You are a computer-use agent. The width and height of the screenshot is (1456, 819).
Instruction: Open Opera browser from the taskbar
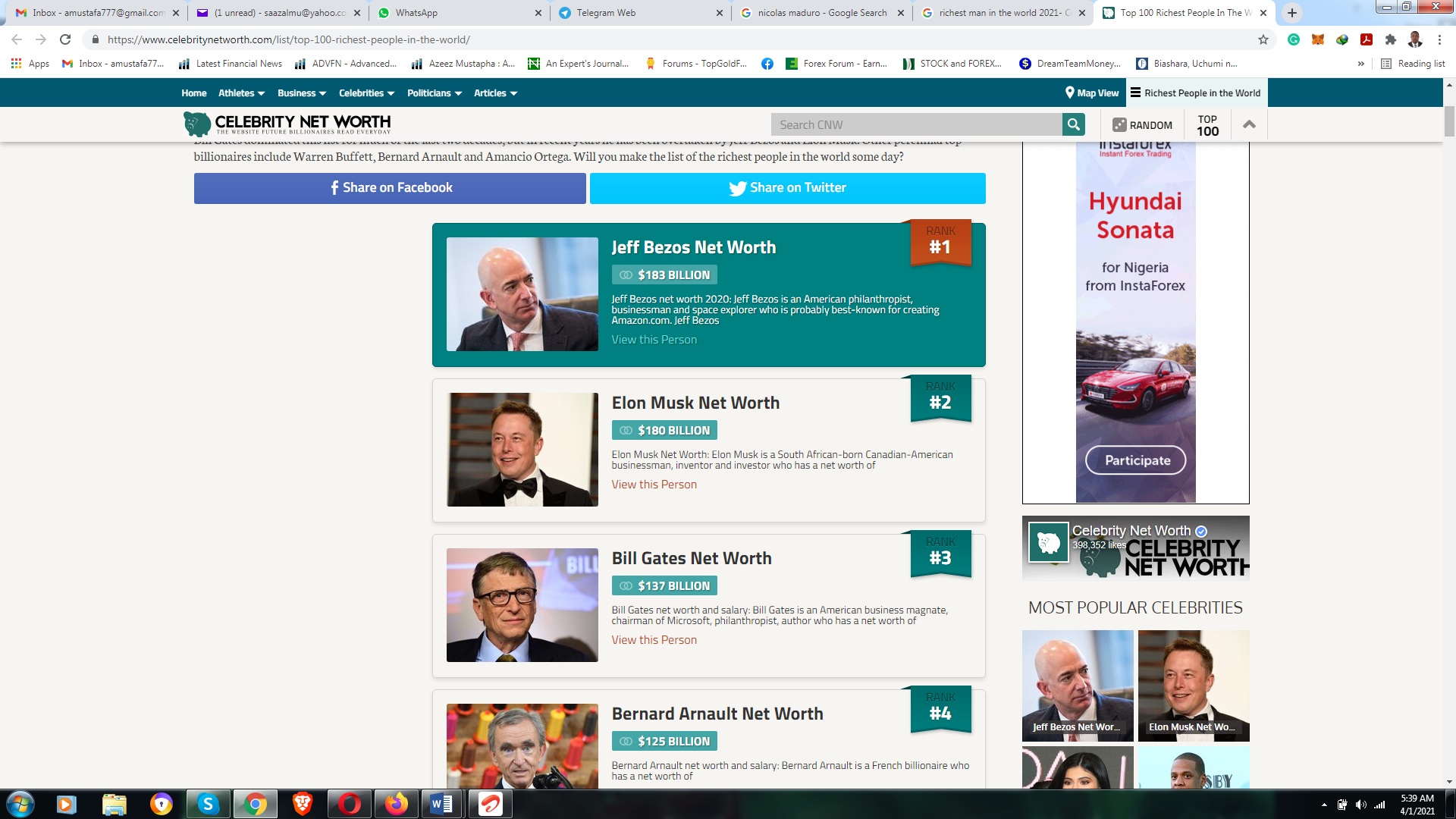350,804
